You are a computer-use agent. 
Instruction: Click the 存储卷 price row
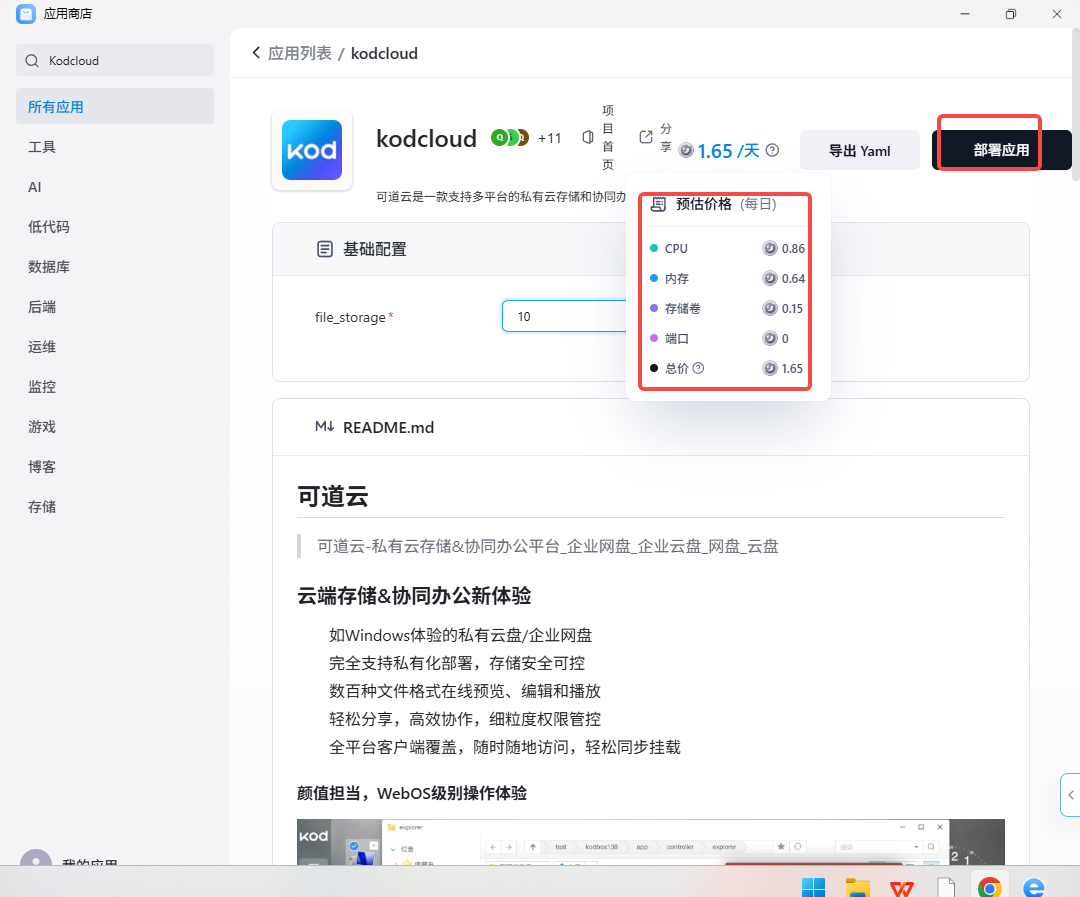[x=727, y=309]
